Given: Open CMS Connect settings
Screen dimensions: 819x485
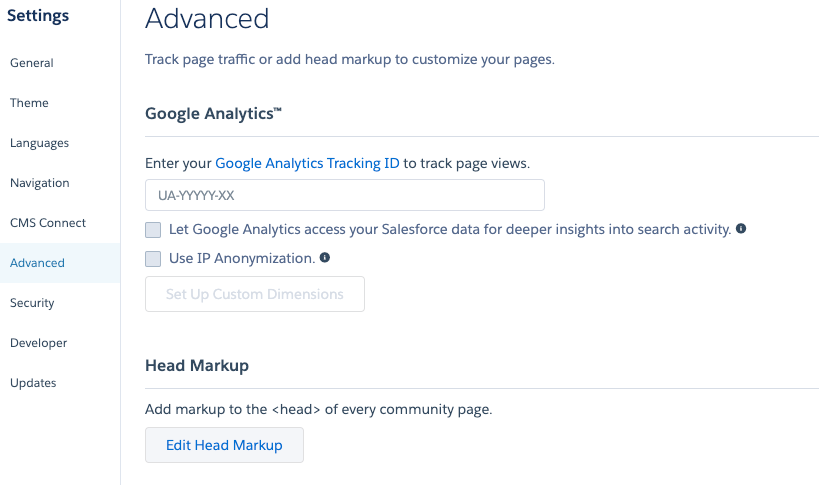Looking at the screenshot, I should (48, 223).
